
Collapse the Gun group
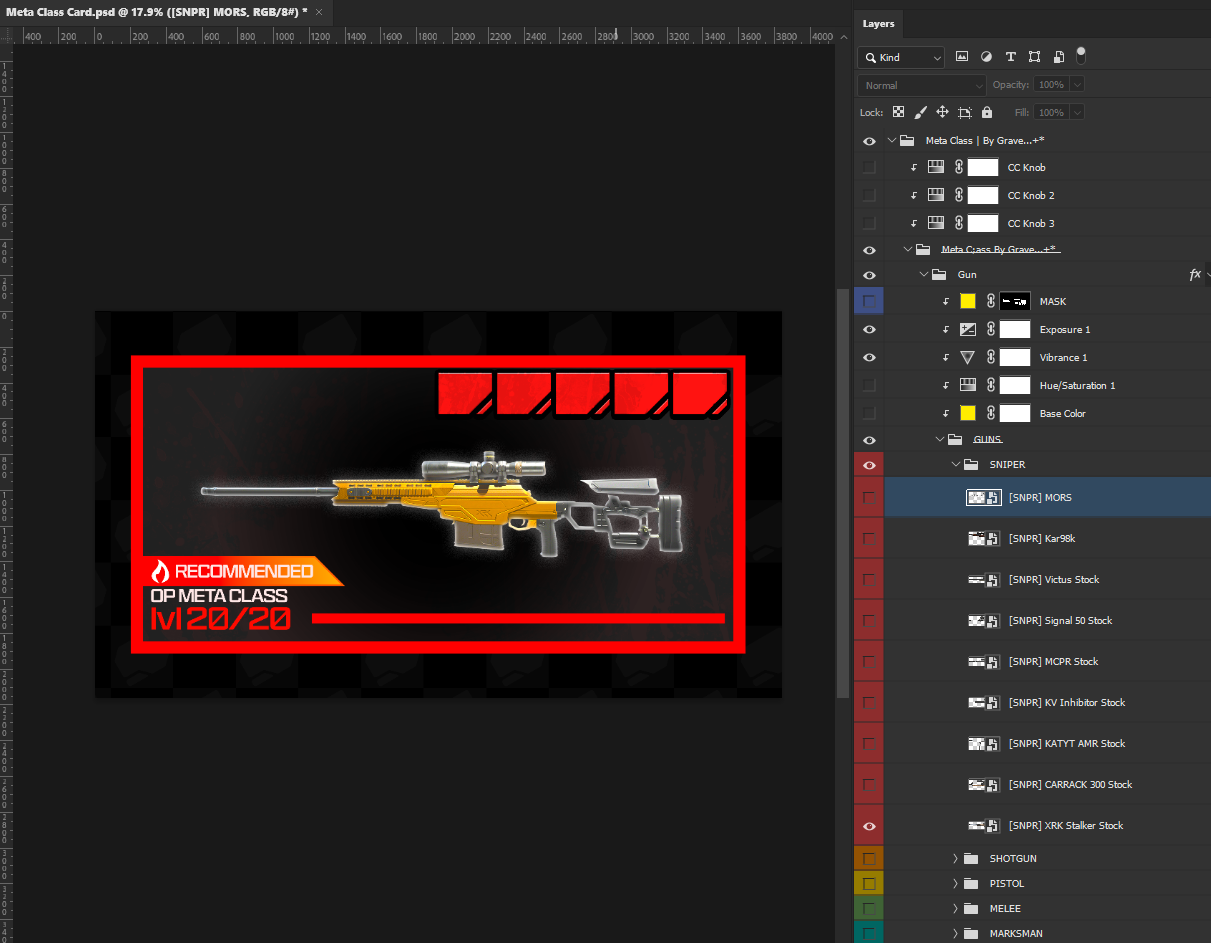923,274
